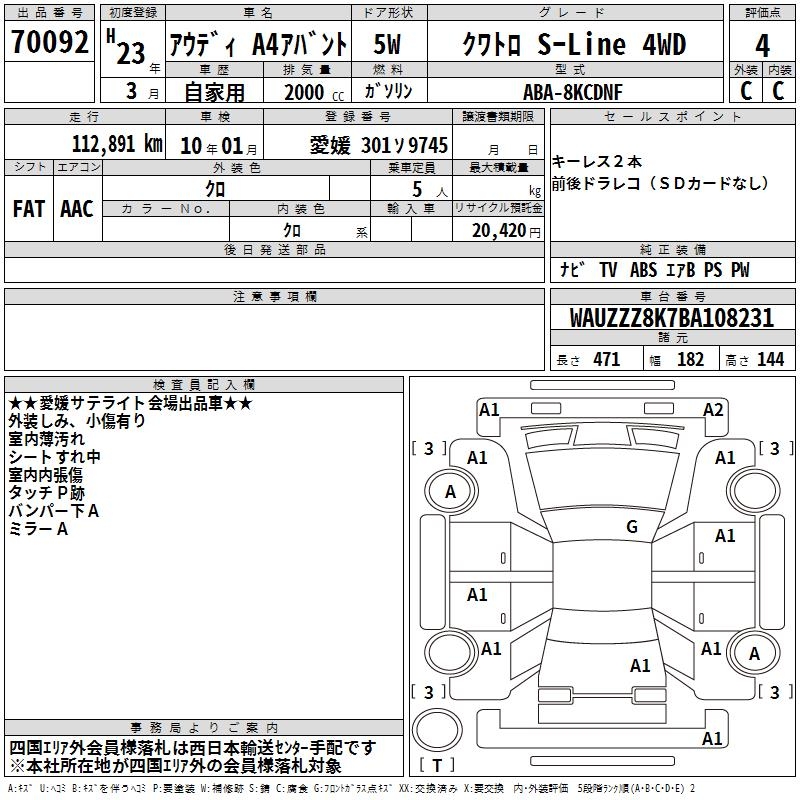Click the A2 damage mark on car diagram
The width and height of the screenshot is (800, 800).
[x=713, y=409]
